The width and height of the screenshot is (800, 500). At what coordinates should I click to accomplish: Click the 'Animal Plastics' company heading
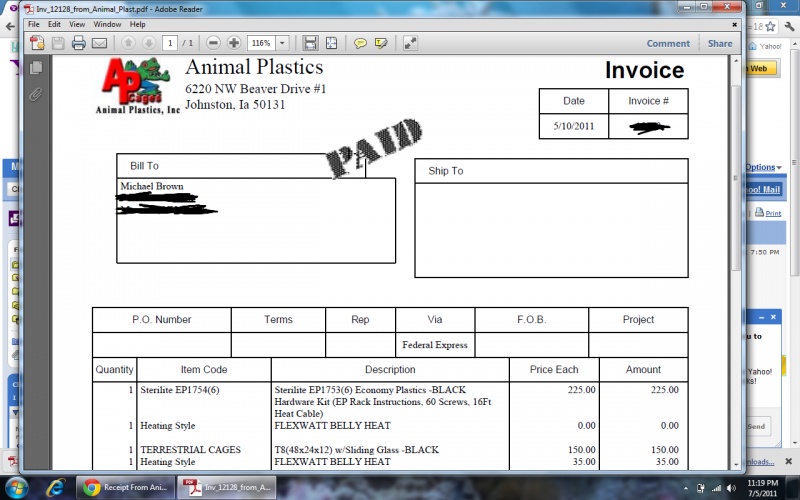[x=254, y=67]
